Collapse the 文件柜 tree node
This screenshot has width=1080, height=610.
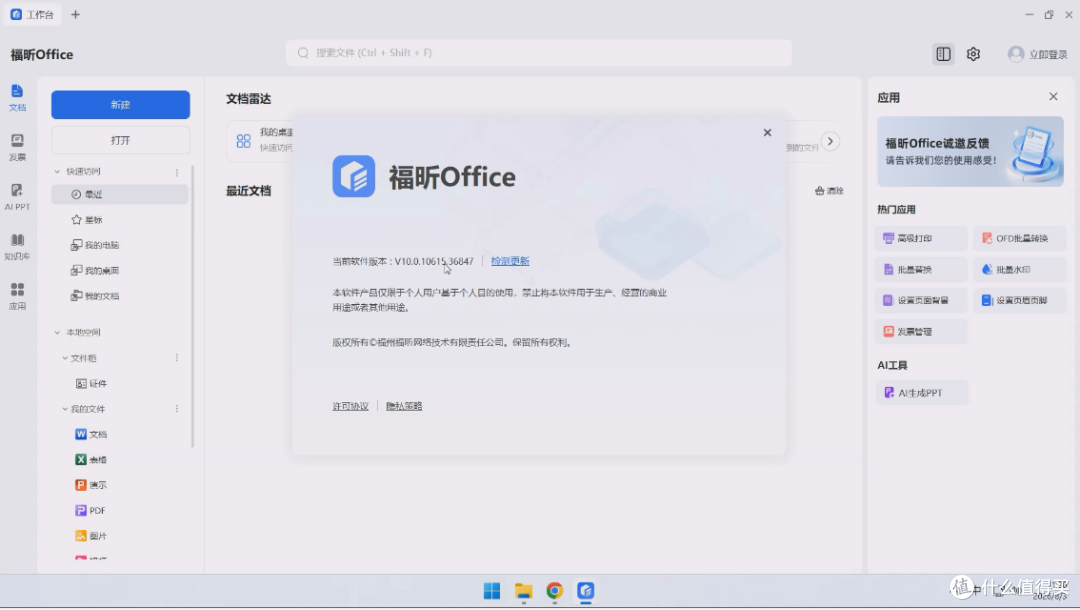click(x=65, y=358)
